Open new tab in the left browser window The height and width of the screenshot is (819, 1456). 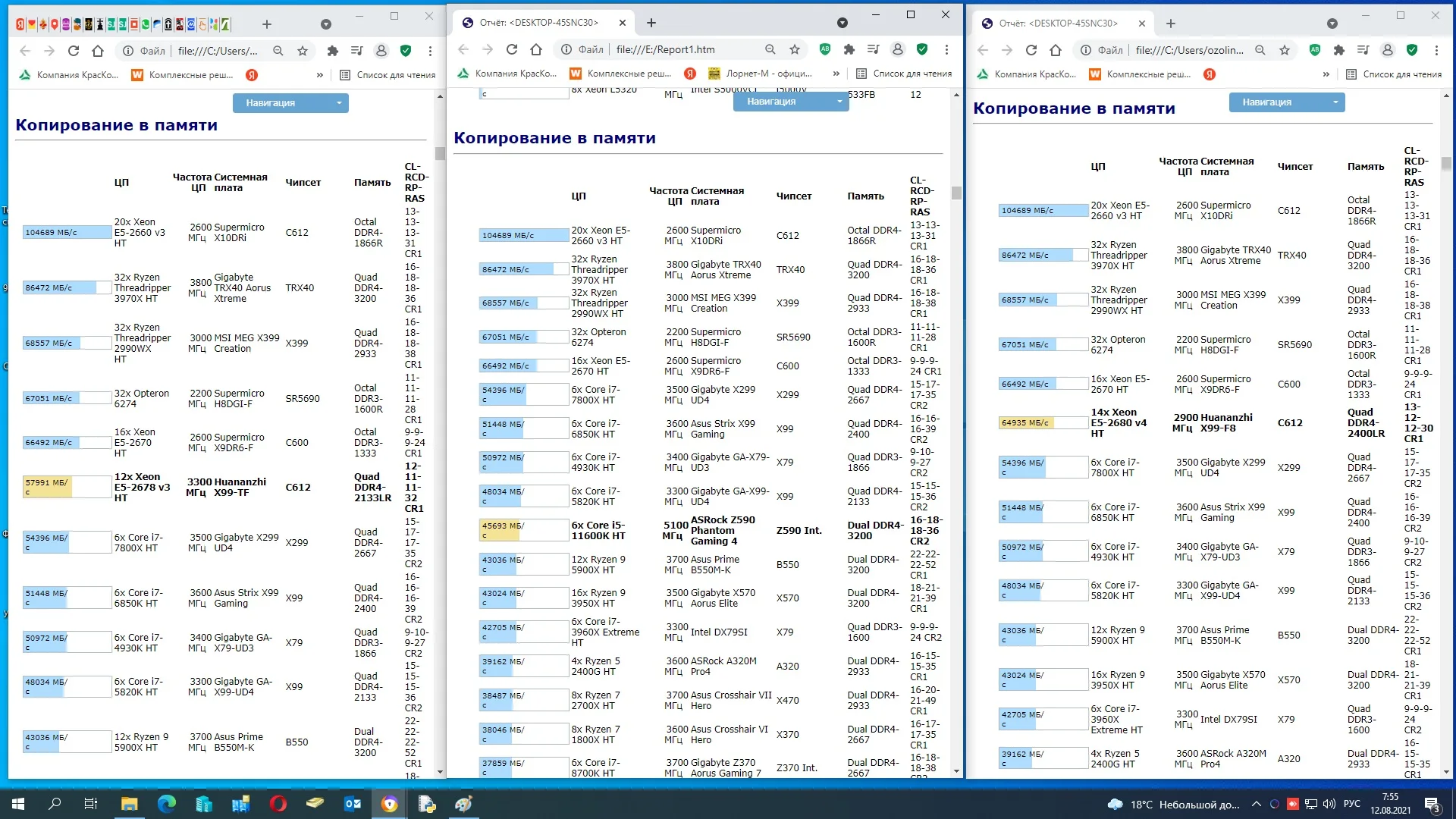tap(266, 24)
